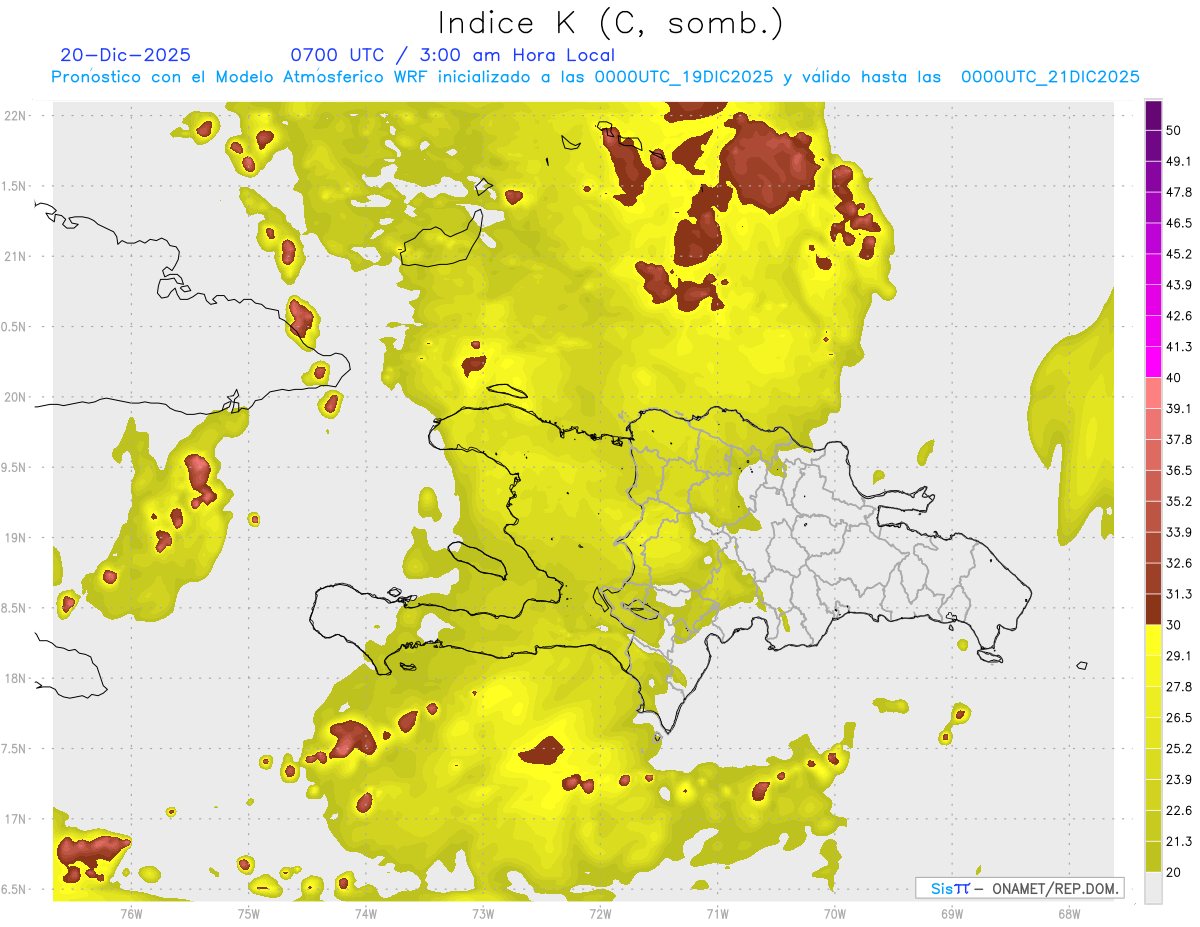
Task: Click the "35.2" legend value
Action: tap(1180, 501)
